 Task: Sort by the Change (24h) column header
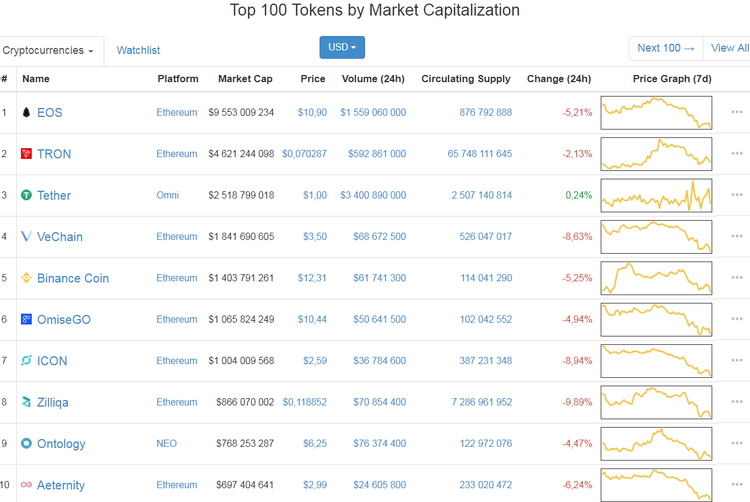(559, 79)
